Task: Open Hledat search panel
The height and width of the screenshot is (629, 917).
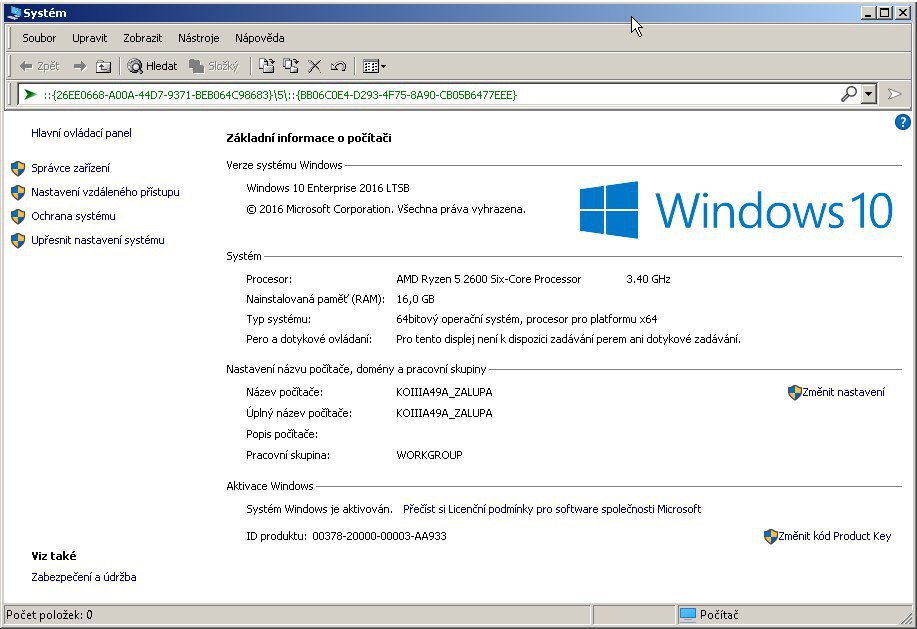Action: (152, 66)
